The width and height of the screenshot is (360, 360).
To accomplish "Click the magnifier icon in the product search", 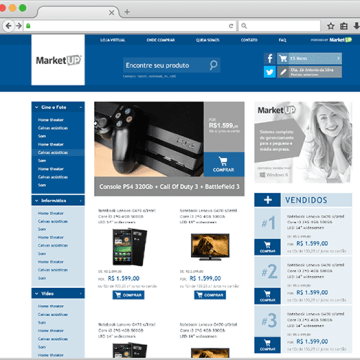I will tap(213, 65).
